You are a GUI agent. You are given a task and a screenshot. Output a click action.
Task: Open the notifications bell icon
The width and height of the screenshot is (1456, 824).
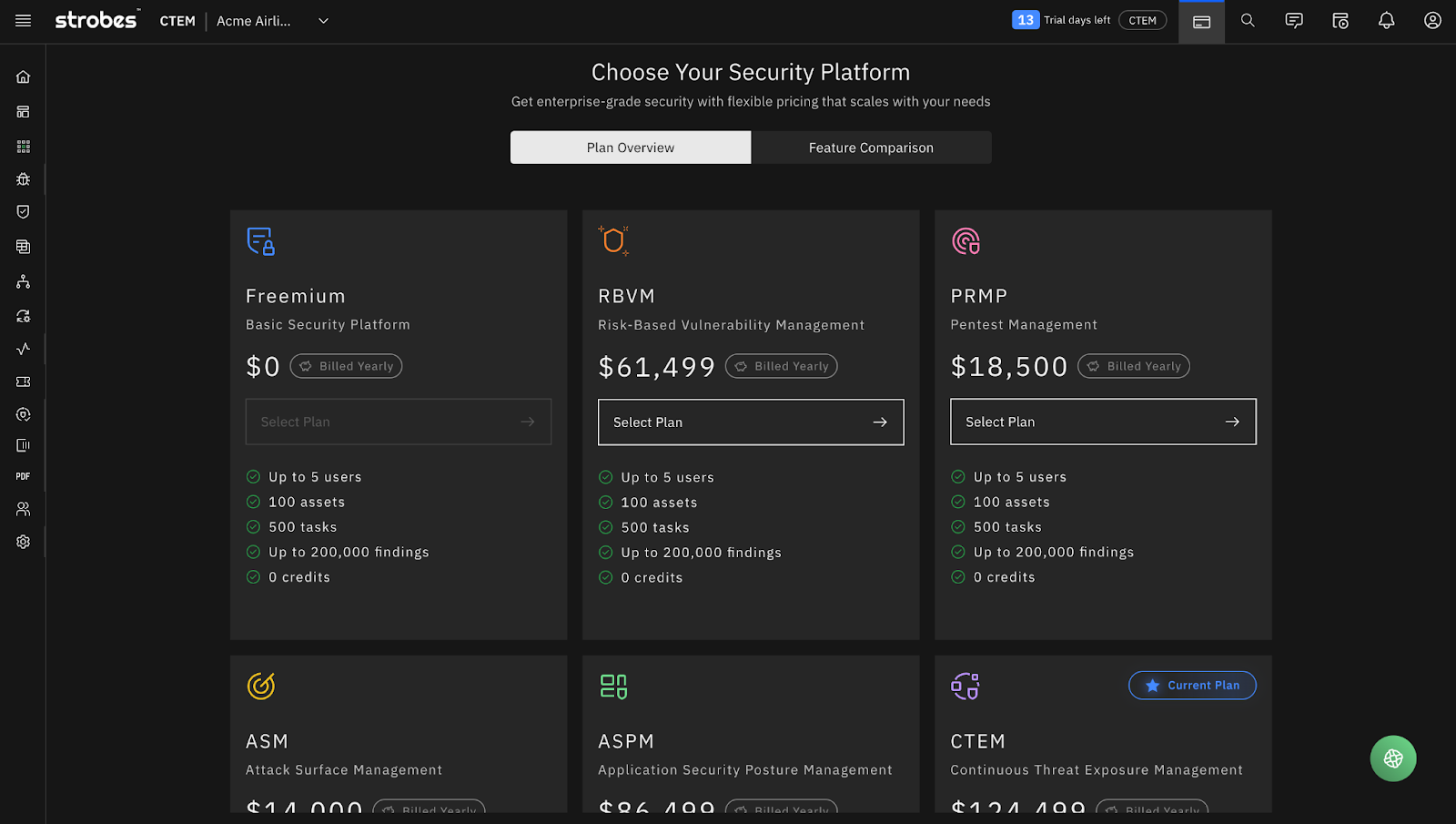1386,20
